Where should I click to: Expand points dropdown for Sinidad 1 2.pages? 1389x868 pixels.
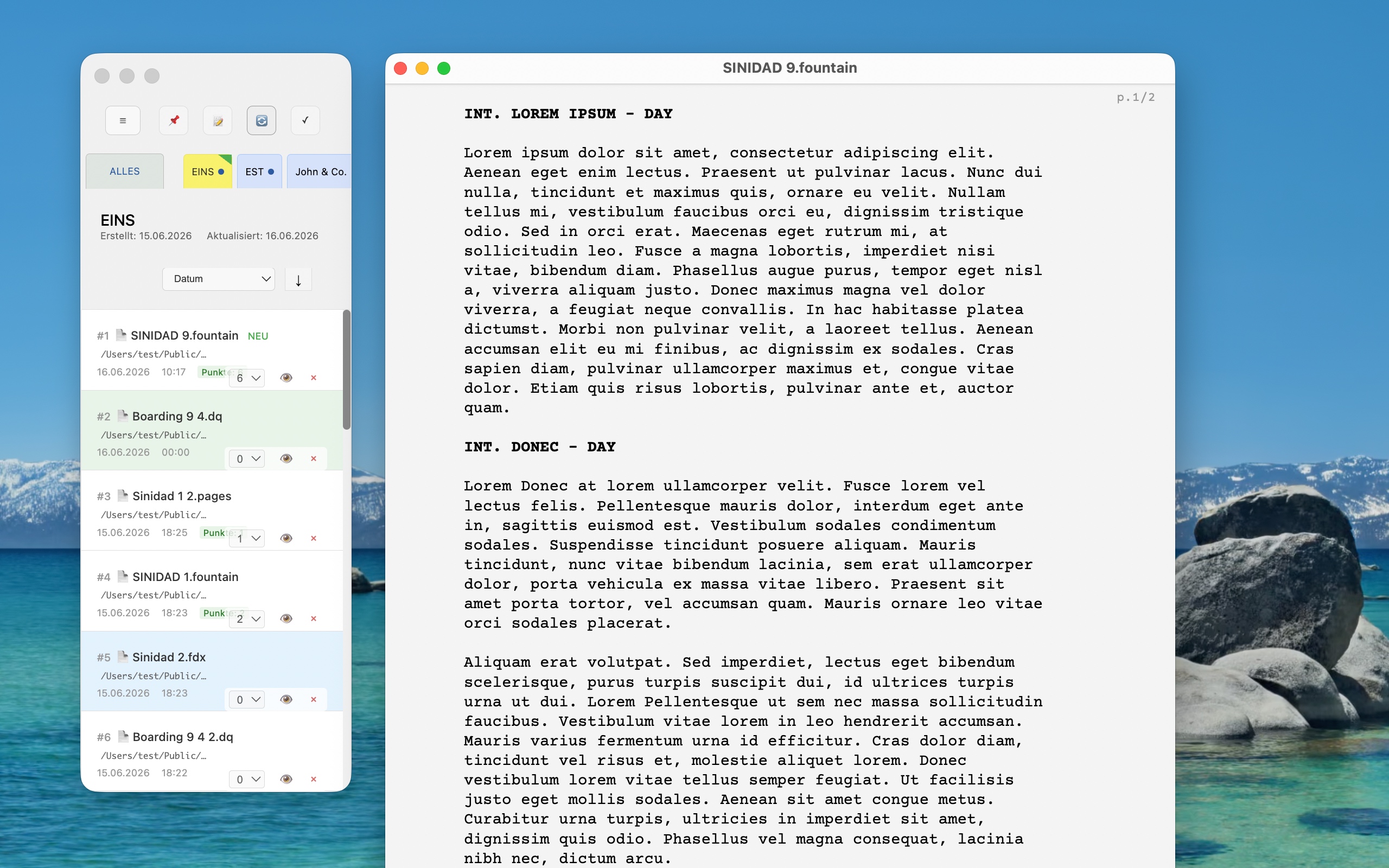tap(247, 539)
